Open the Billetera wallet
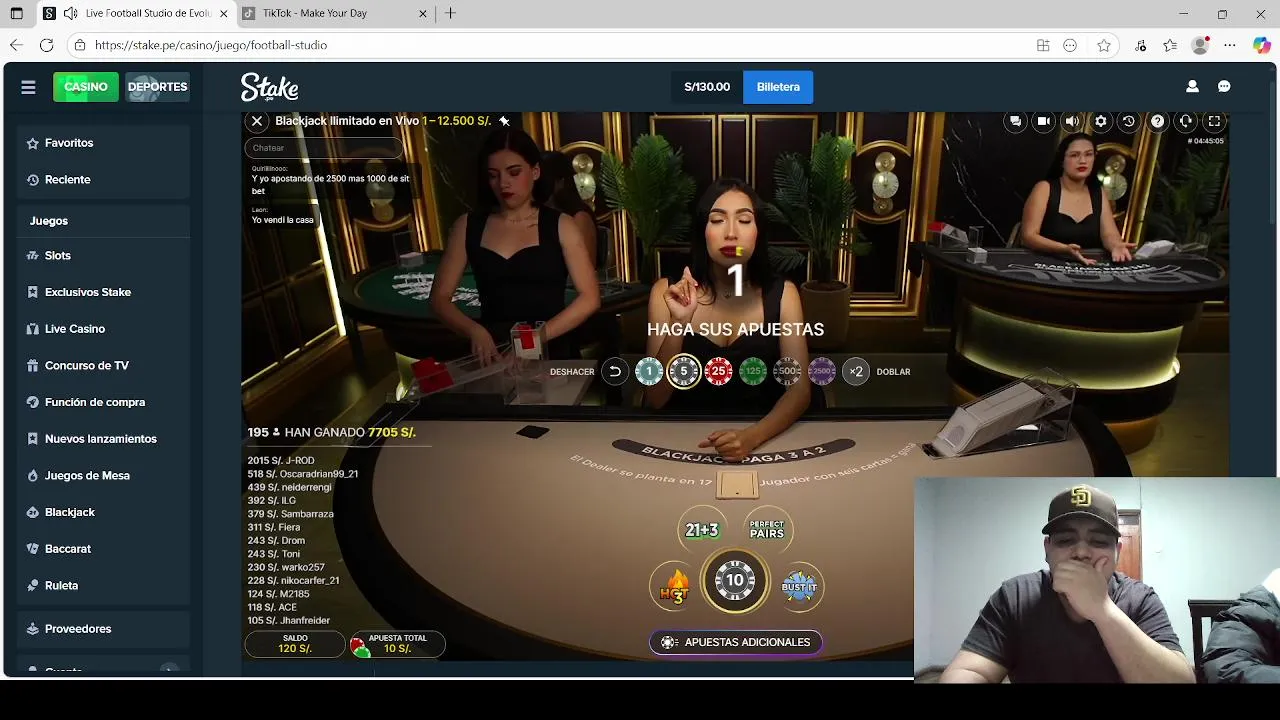Screen dimensions: 1280x720 pyautogui.click(x=778, y=87)
